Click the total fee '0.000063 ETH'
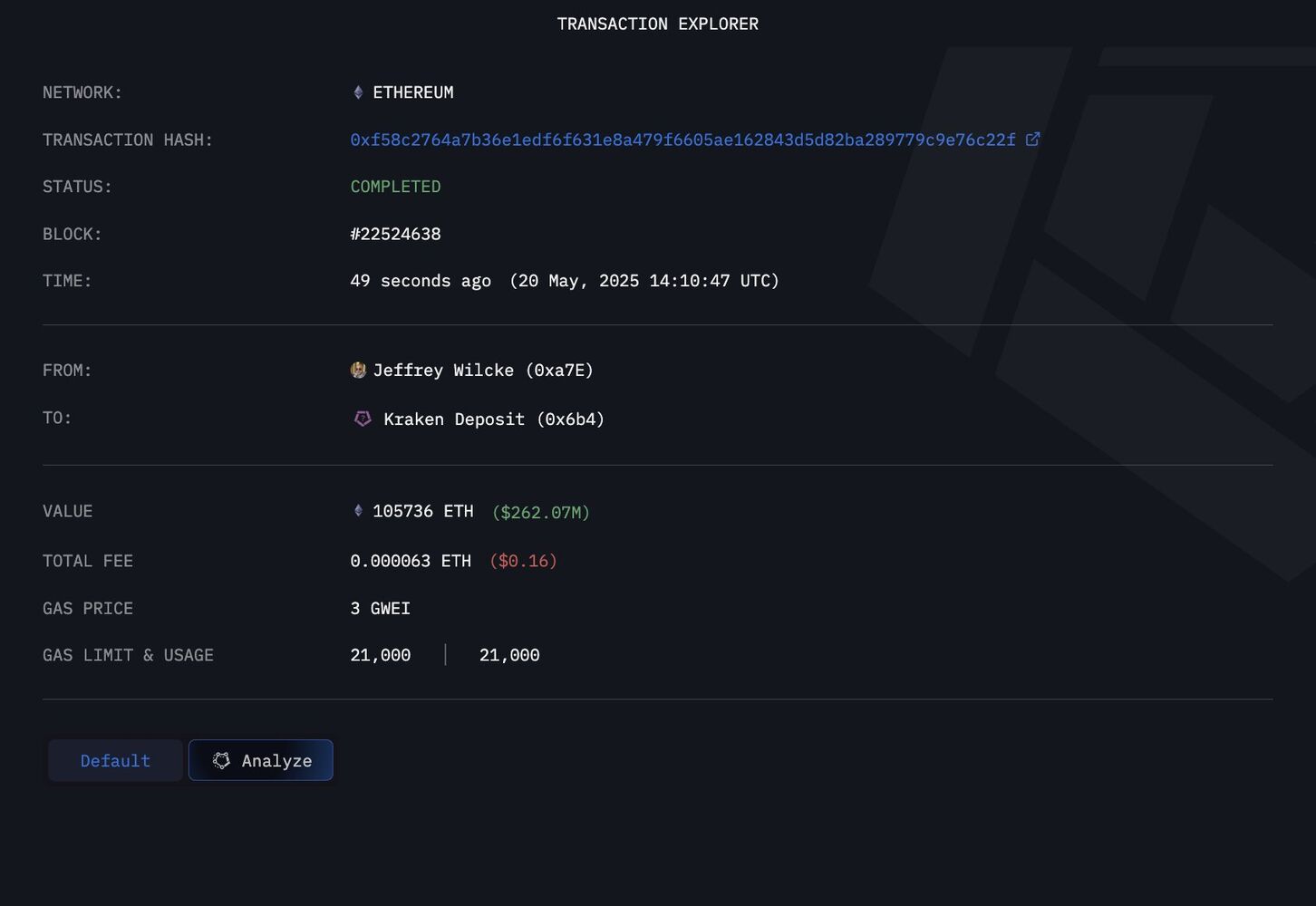1316x906 pixels. click(x=411, y=561)
